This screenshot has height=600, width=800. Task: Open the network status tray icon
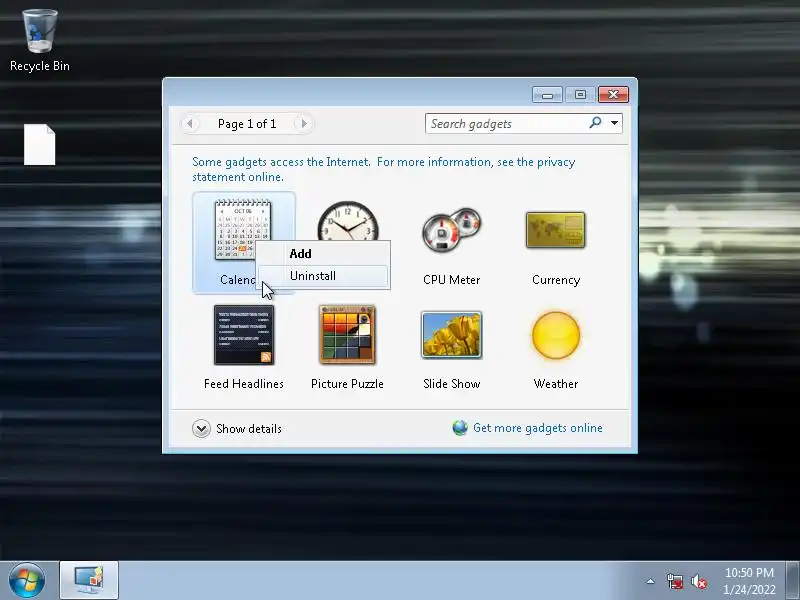click(674, 581)
